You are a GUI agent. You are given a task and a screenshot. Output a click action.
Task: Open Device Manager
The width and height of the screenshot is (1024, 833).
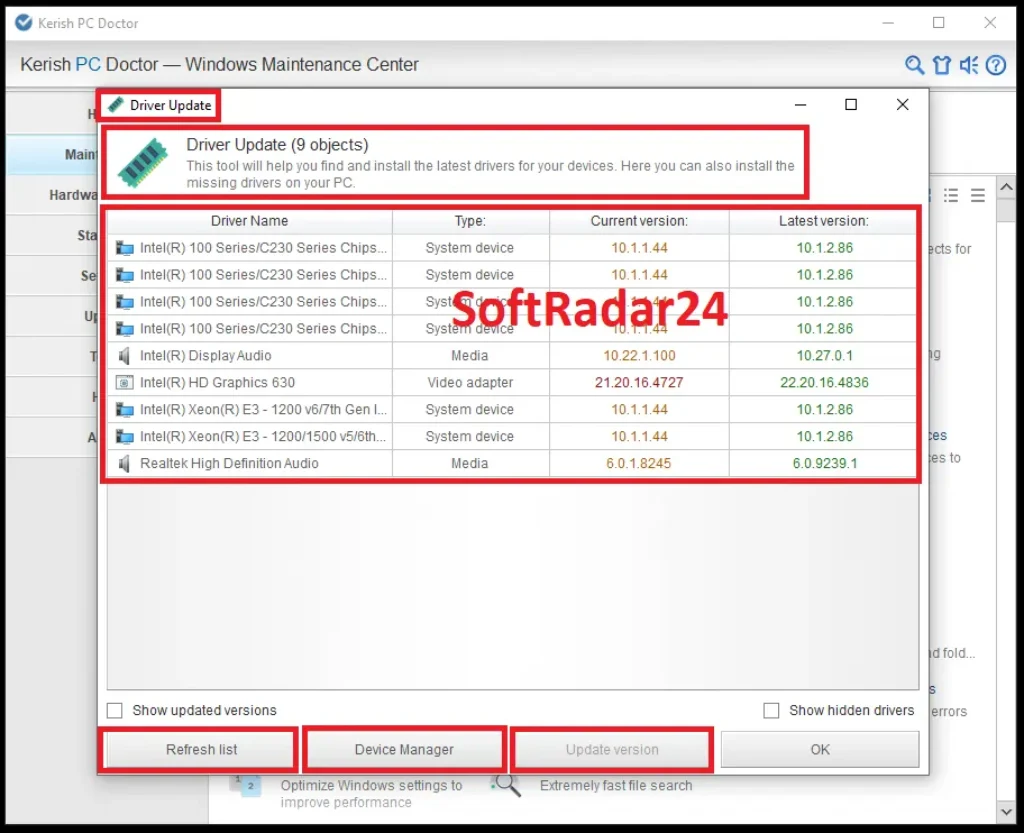click(x=404, y=748)
